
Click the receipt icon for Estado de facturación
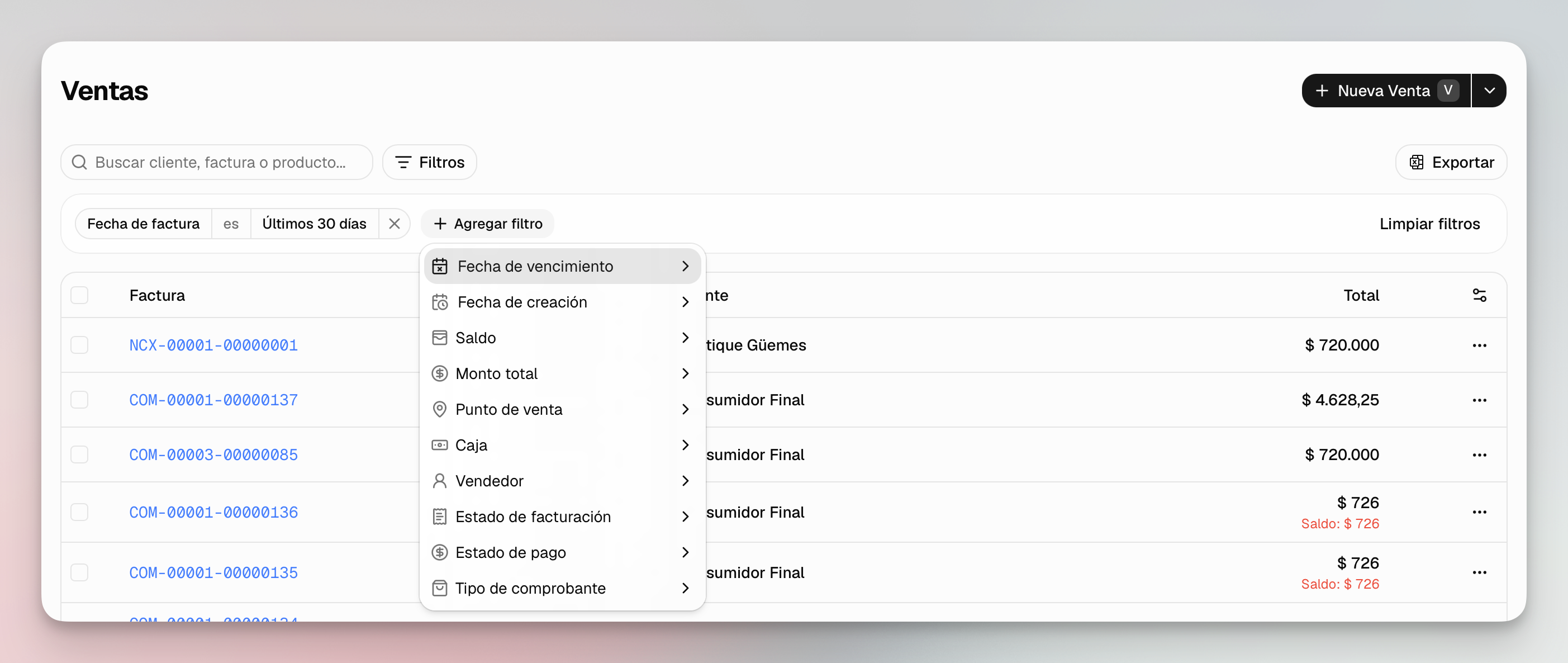[439, 517]
